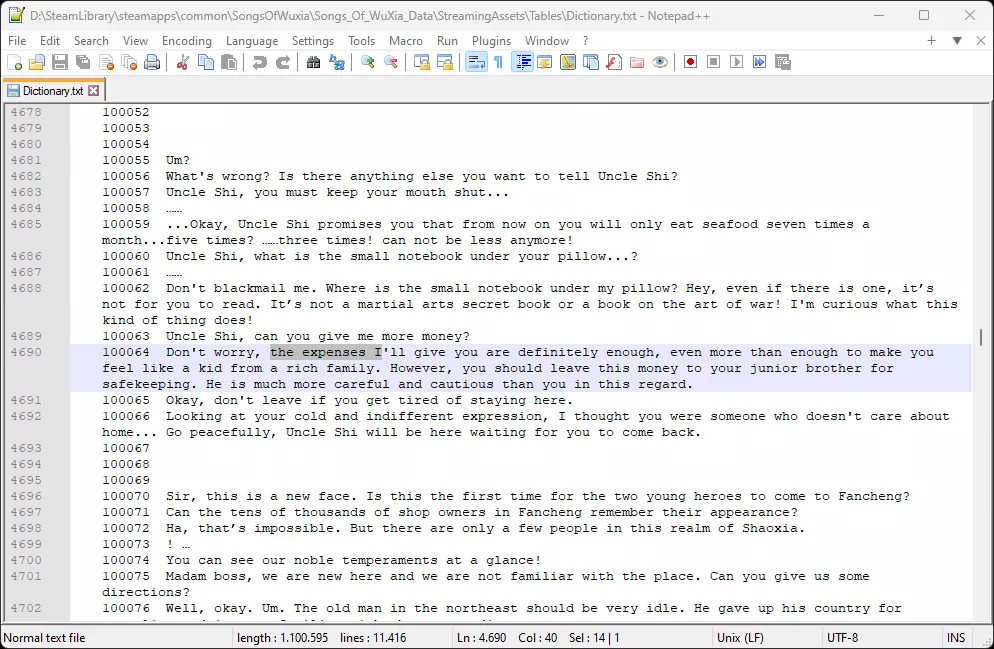Toggle synchronized vertical scrolling

pyautogui.click(x=422, y=62)
